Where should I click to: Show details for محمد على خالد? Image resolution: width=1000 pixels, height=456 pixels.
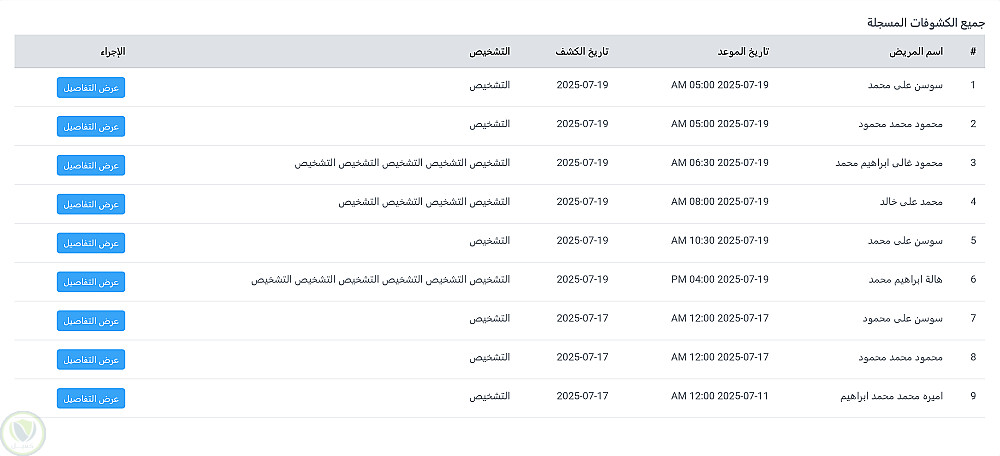(x=91, y=204)
